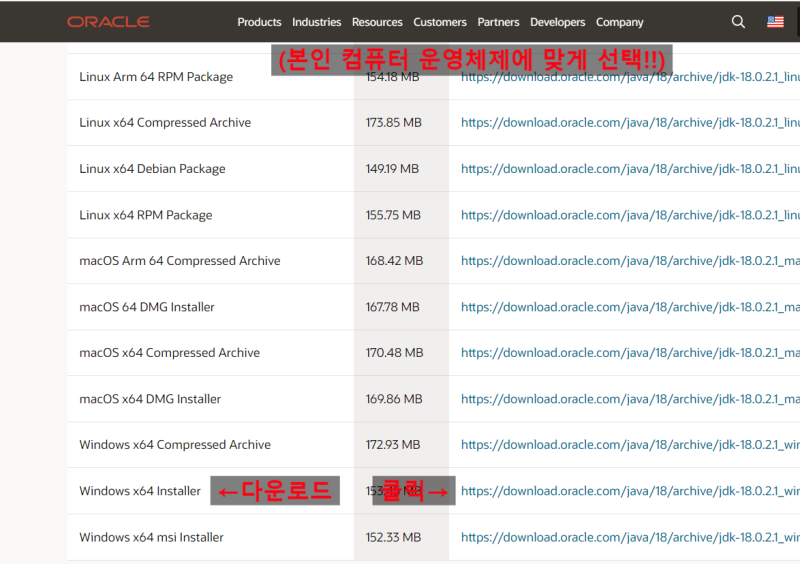Download Linux x64 RPM Package link

point(630,215)
